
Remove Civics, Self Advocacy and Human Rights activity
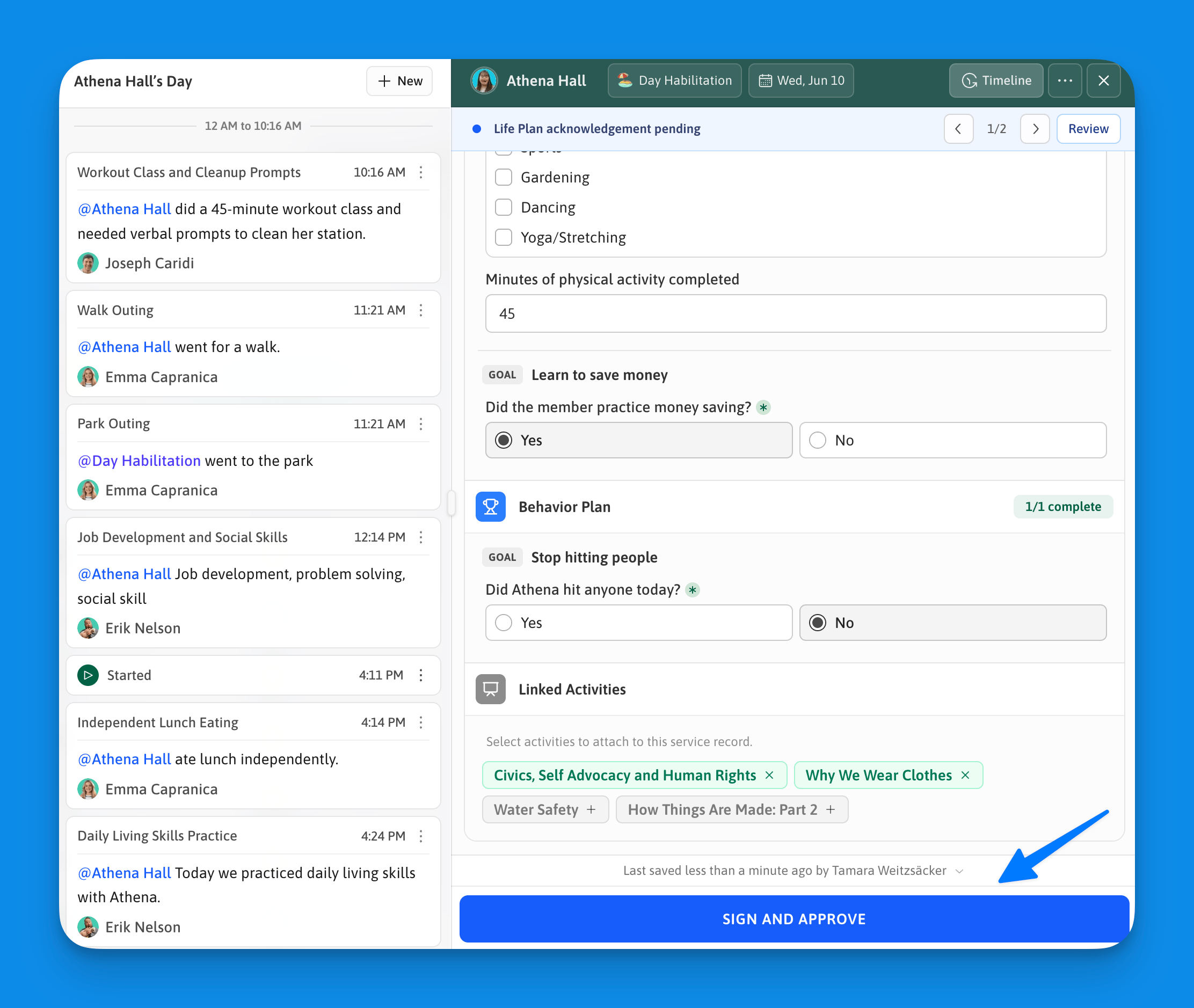pyautogui.click(x=769, y=775)
